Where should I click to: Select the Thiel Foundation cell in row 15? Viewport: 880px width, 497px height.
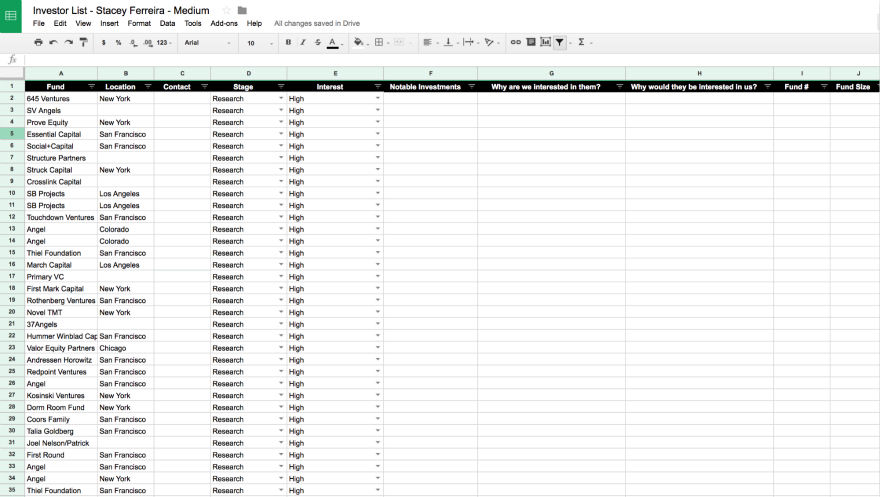[x=60, y=253]
